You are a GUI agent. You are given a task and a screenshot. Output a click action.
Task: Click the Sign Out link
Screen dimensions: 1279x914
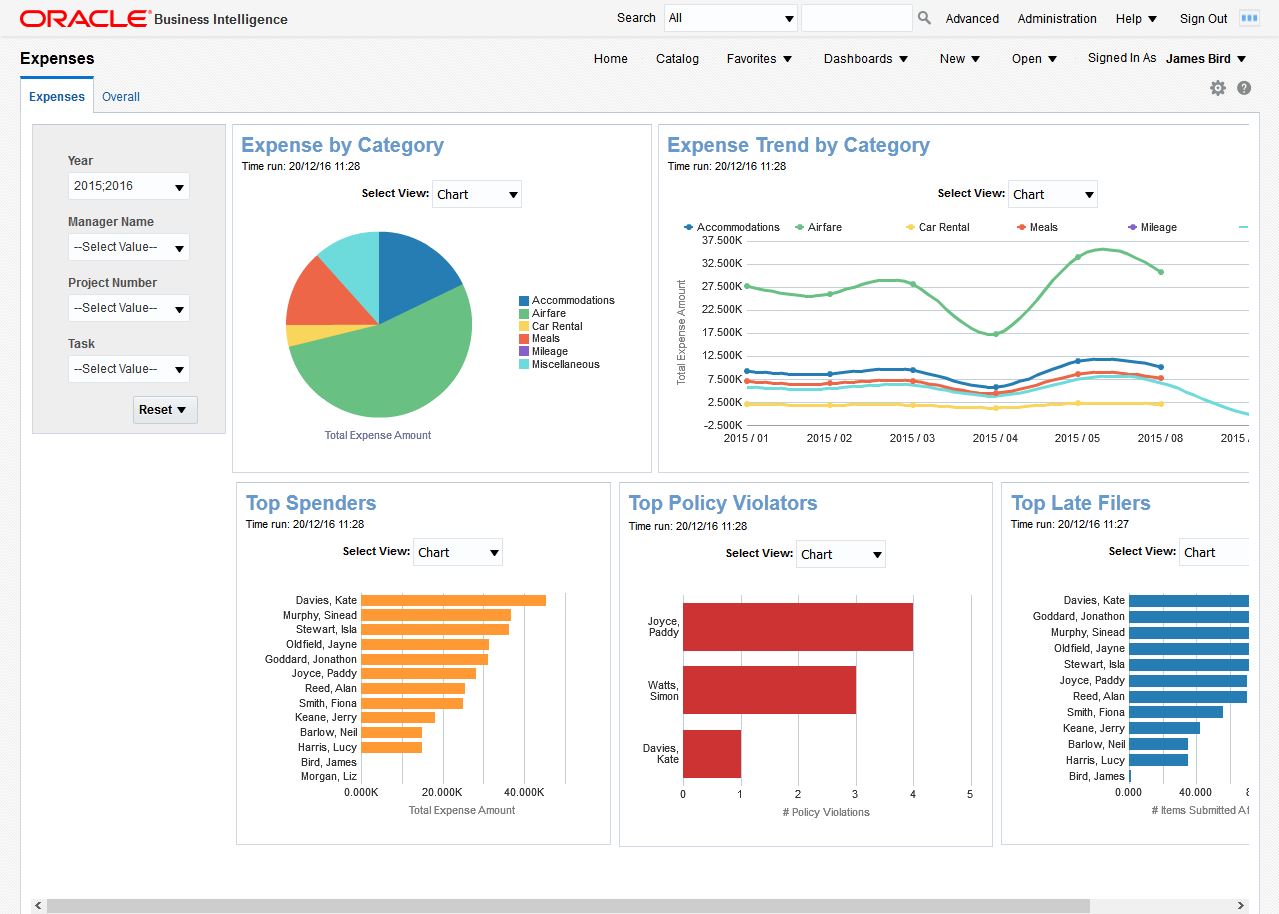coord(1202,18)
